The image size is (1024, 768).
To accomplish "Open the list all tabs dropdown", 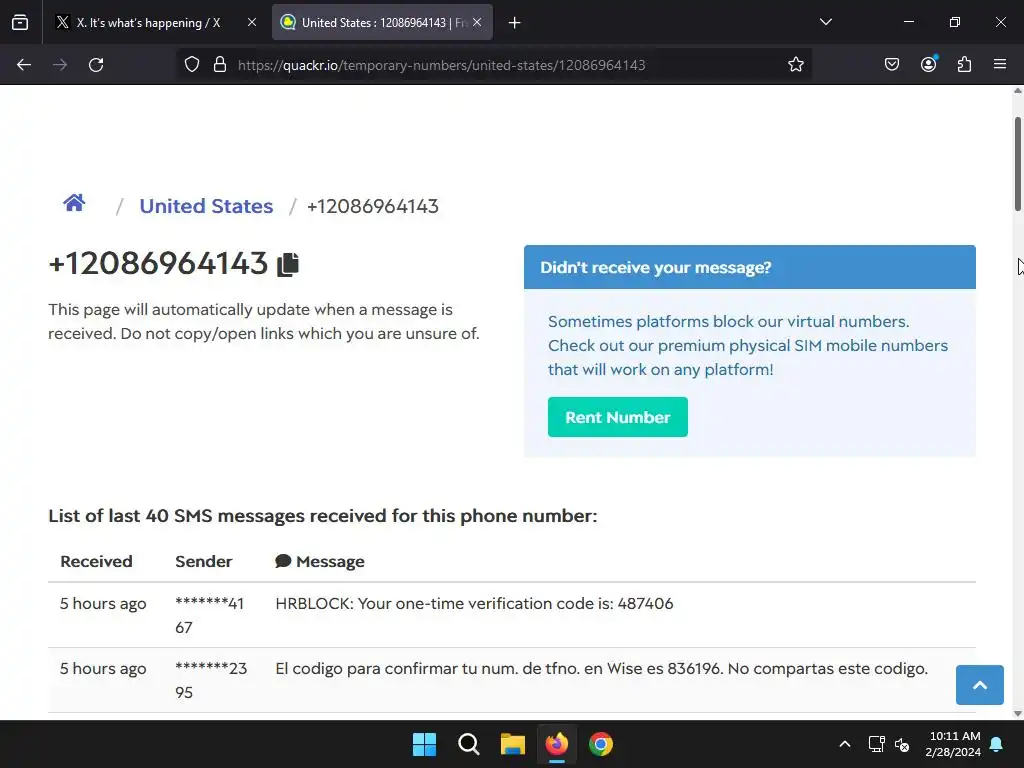I will [x=825, y=22].
